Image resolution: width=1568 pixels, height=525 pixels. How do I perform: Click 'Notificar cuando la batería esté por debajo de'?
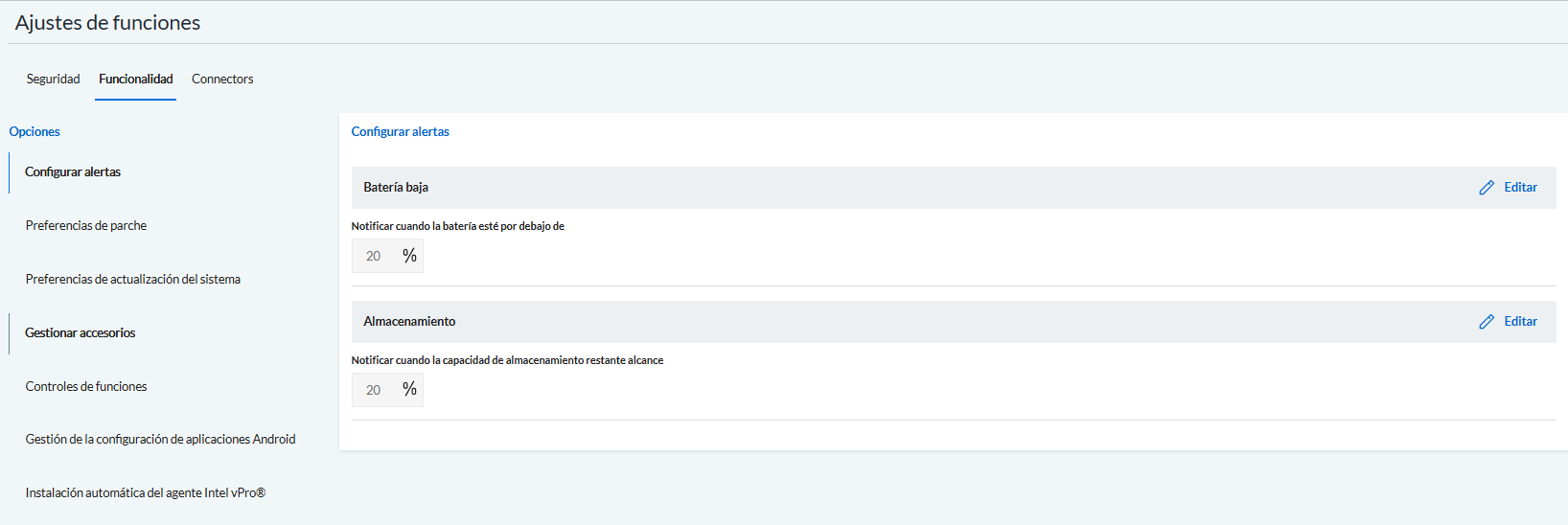pyautogui.click(x=458, y=227)
